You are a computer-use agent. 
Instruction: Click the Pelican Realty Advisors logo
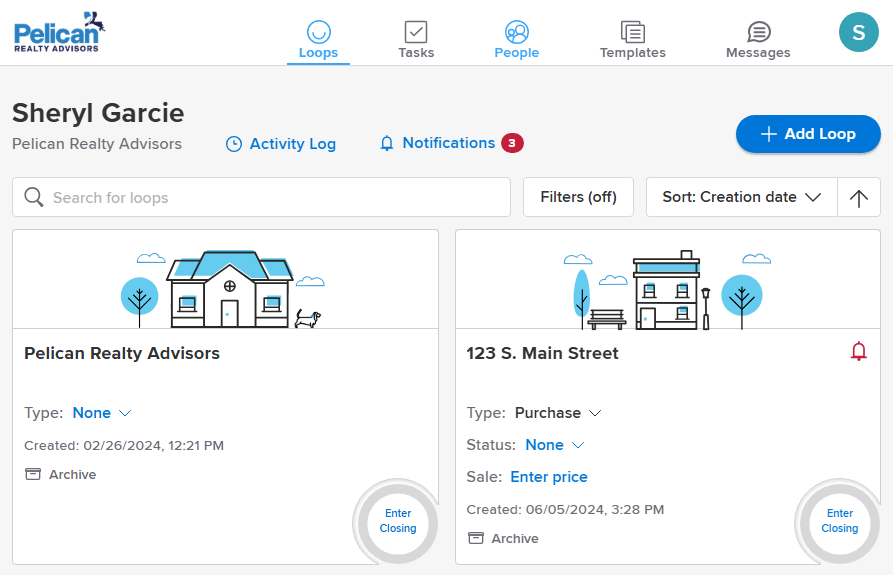(x=60, y=32)
